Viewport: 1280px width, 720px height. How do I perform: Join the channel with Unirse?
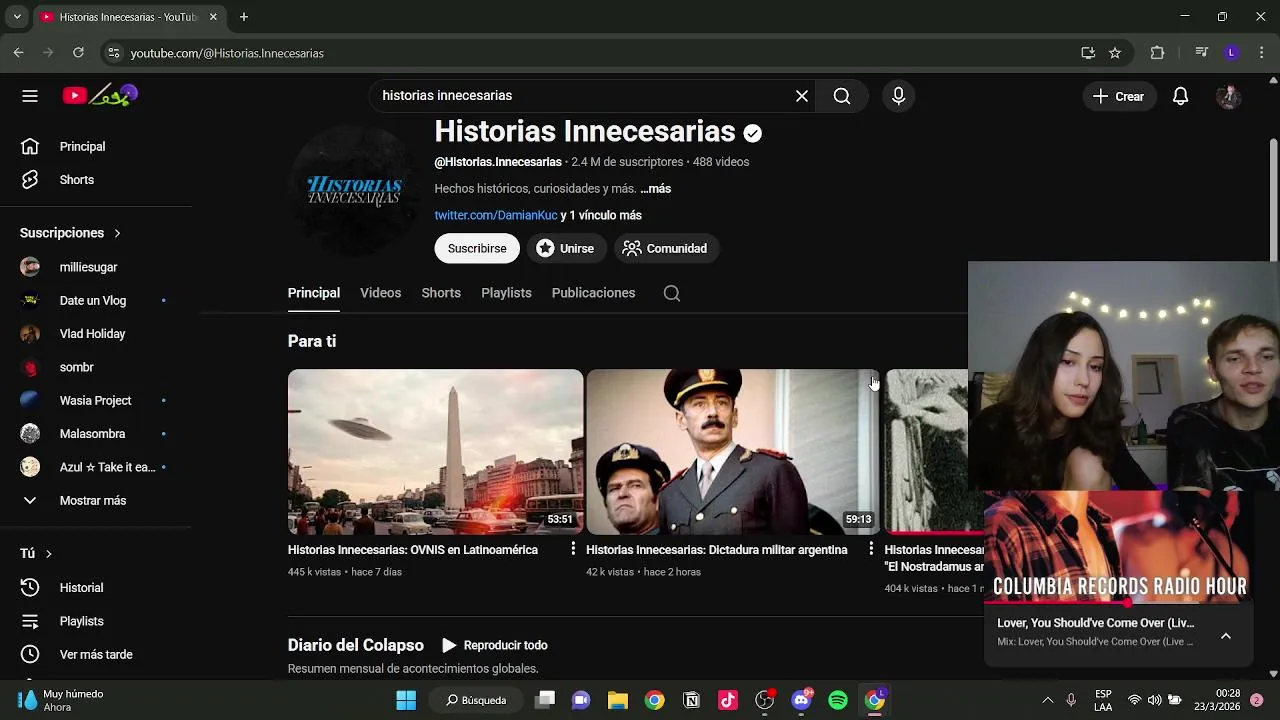(x=565, y=249)
